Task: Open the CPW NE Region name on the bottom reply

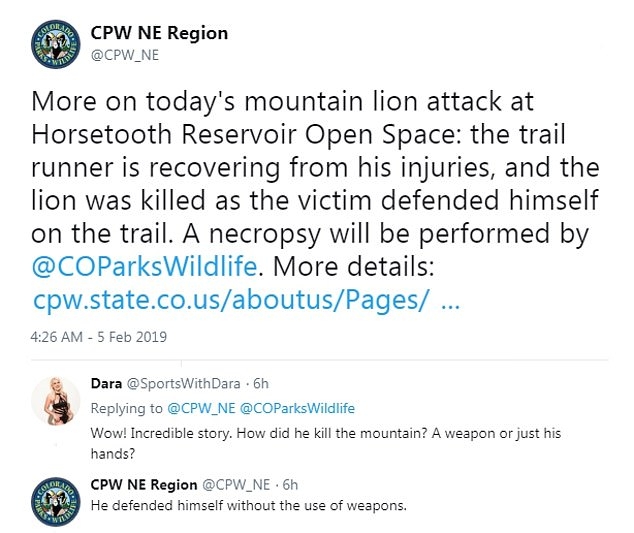Action: 143,484
